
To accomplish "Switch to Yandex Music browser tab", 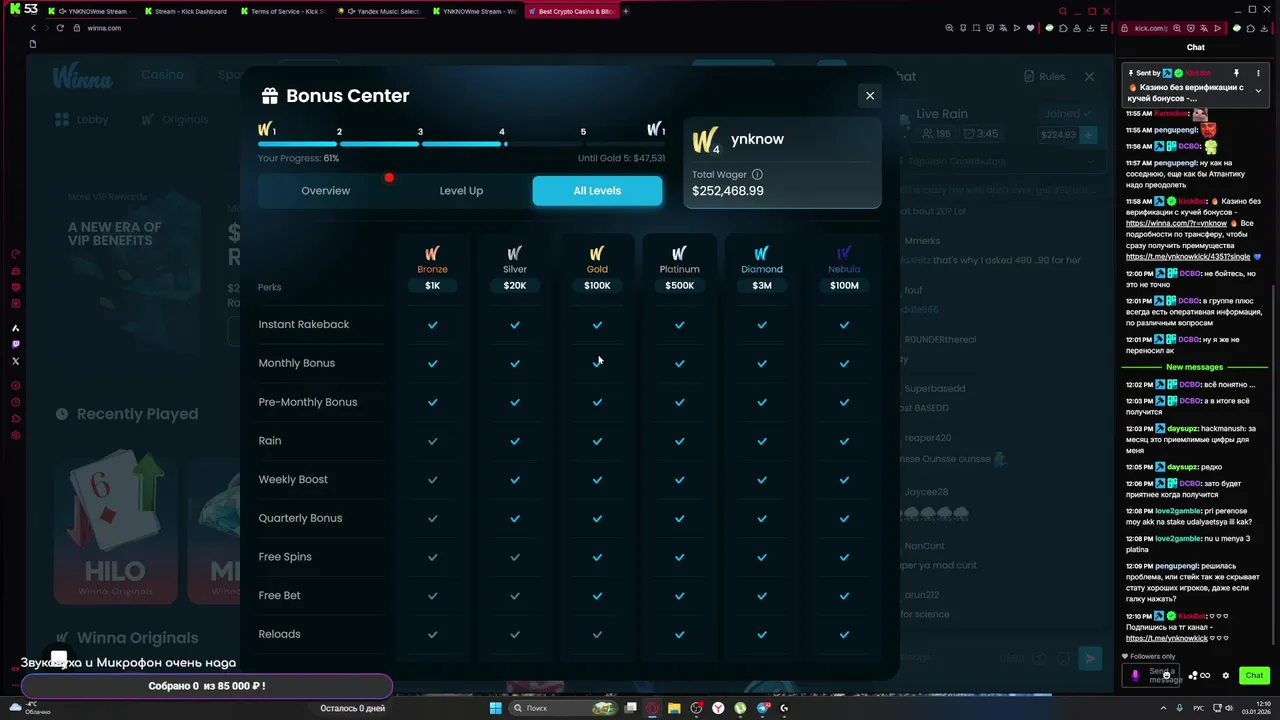I will click(x=378, y=11).
